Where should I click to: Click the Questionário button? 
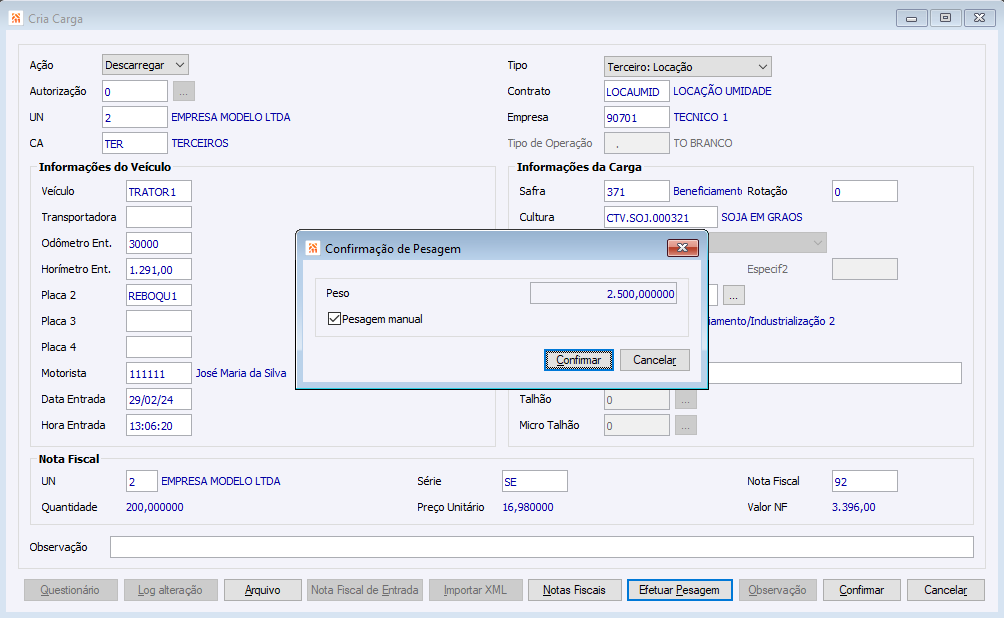[x=70, y=590]
